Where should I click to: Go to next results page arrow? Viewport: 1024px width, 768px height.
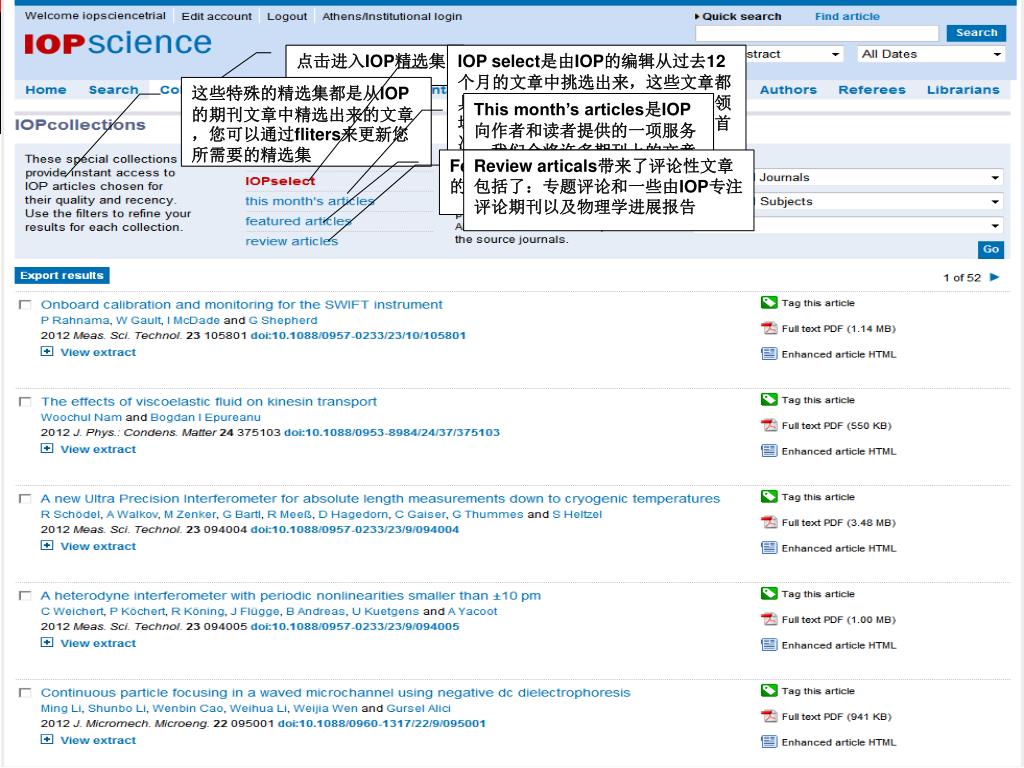coord(994,277)
